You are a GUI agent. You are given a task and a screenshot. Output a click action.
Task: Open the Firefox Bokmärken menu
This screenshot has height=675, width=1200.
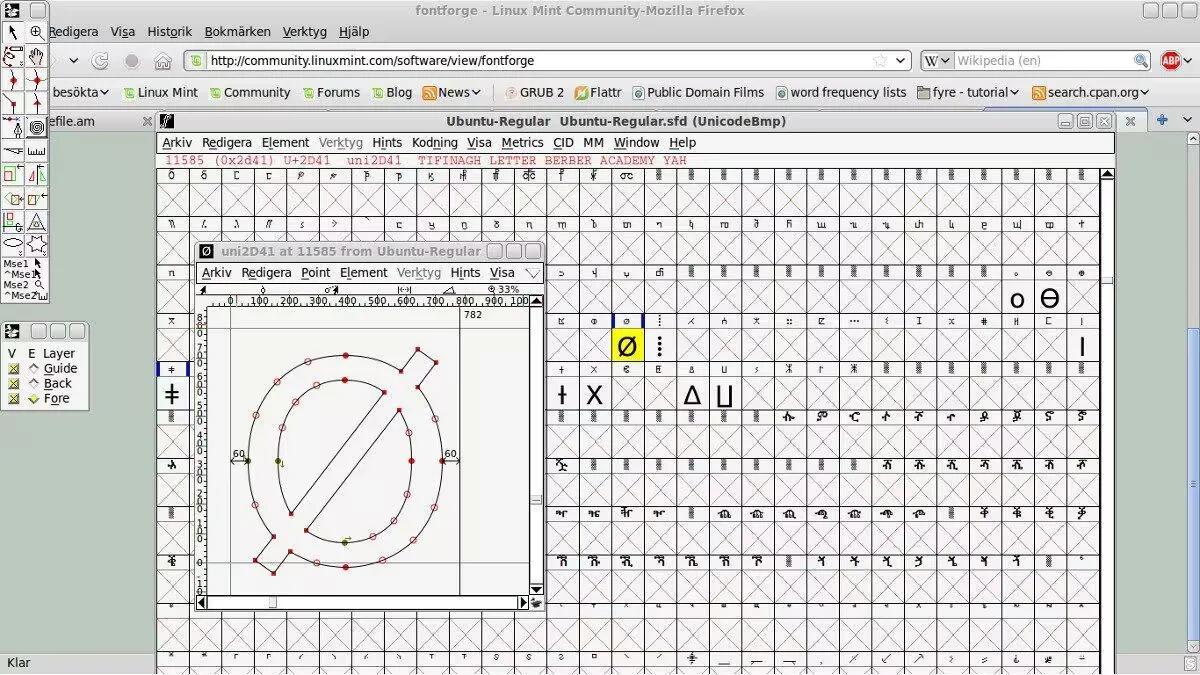[x=237, y=32]
